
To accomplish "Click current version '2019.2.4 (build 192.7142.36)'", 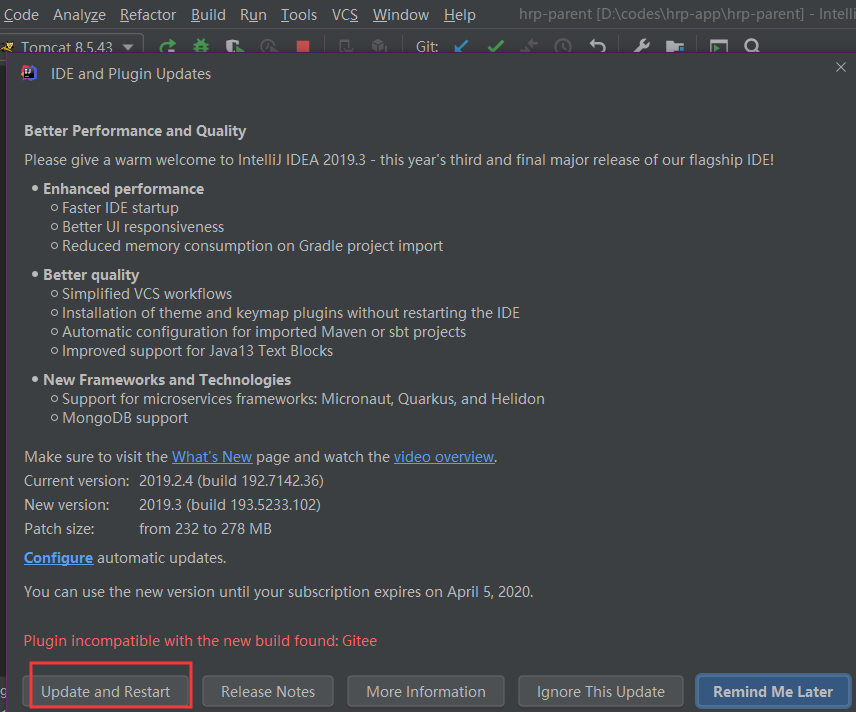I will (x=231, y=480).
